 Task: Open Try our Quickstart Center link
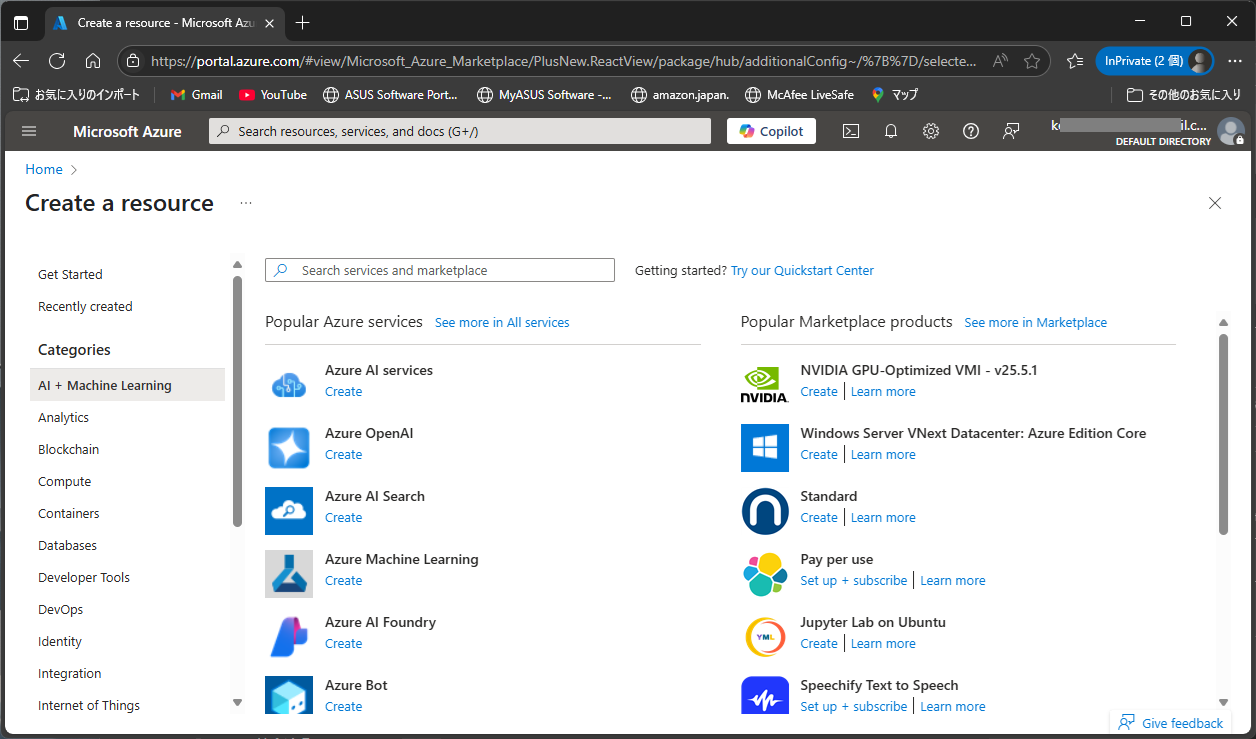[802, 270]
